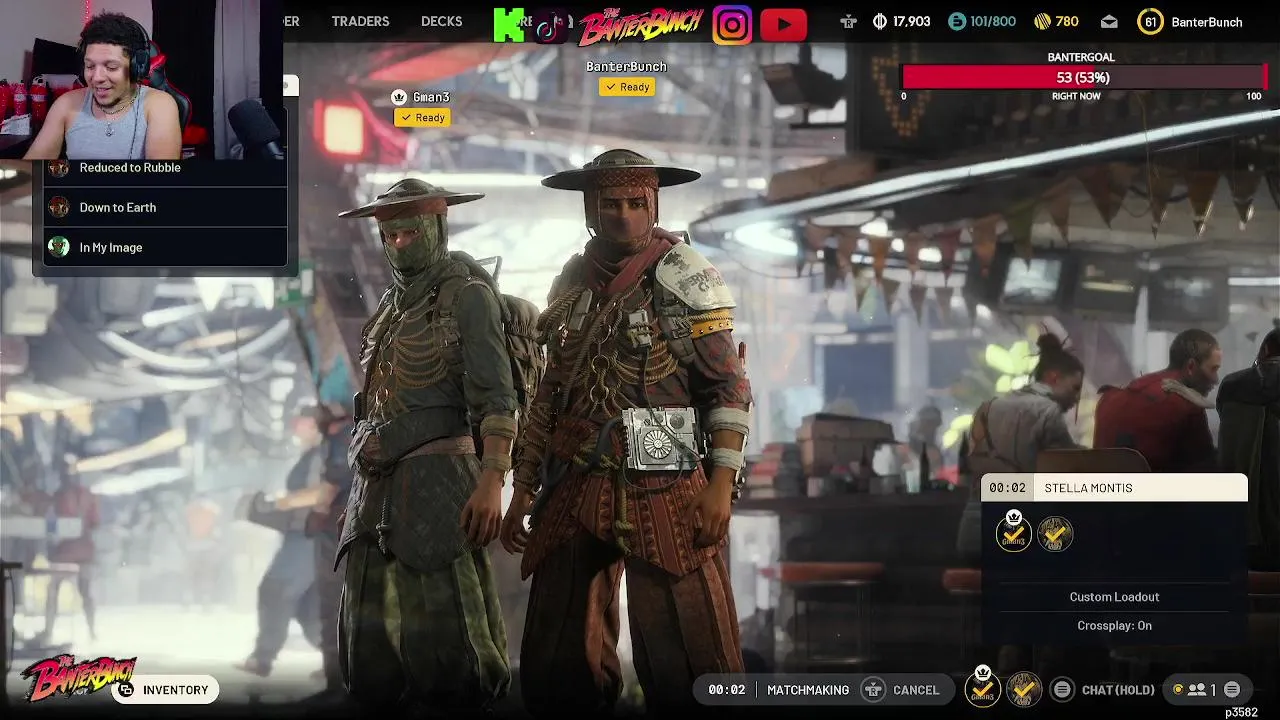This screenshot has width=1280, height=720.
Task: Click the CHAT (HOLD) label
Action: (1118, 690)
